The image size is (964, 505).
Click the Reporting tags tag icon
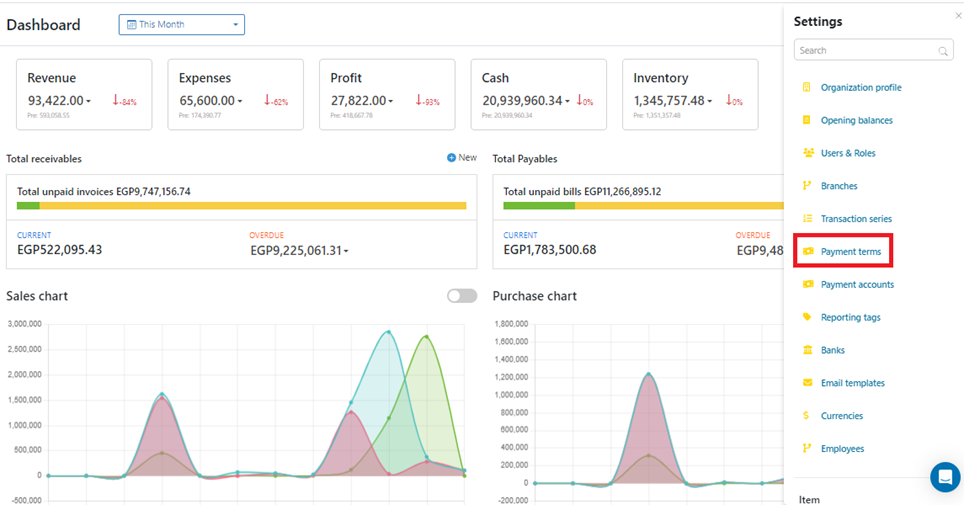click(x=807, y=317)
